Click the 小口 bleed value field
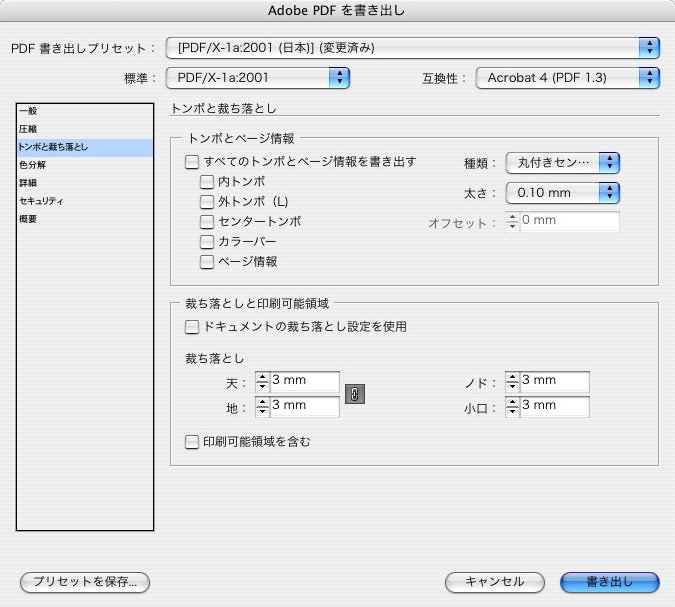The height and width of the screenshot is (607, 675). pos(555,407)
